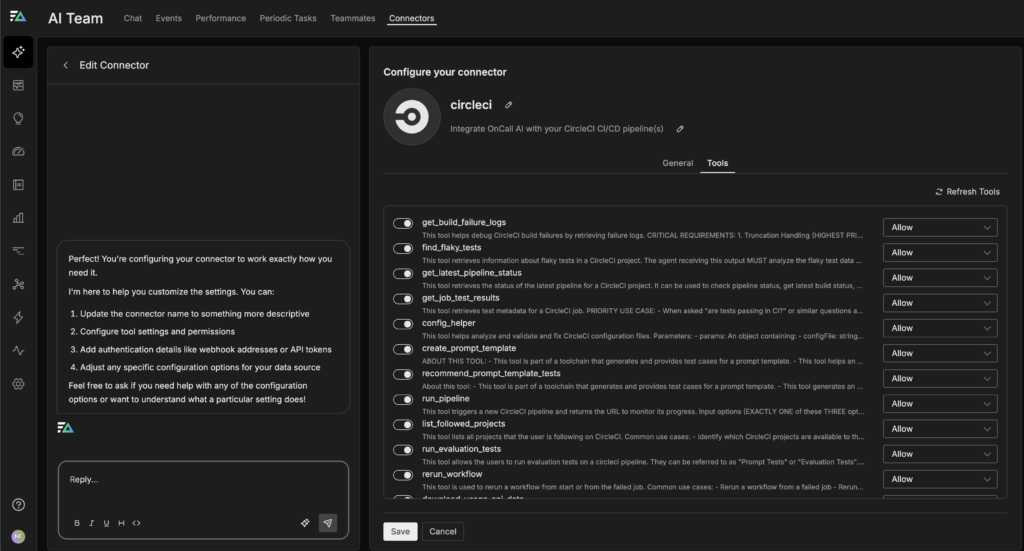Click the lightbulb icon in left sidebar
The image size is (1024, 551).
coord(18,118)
